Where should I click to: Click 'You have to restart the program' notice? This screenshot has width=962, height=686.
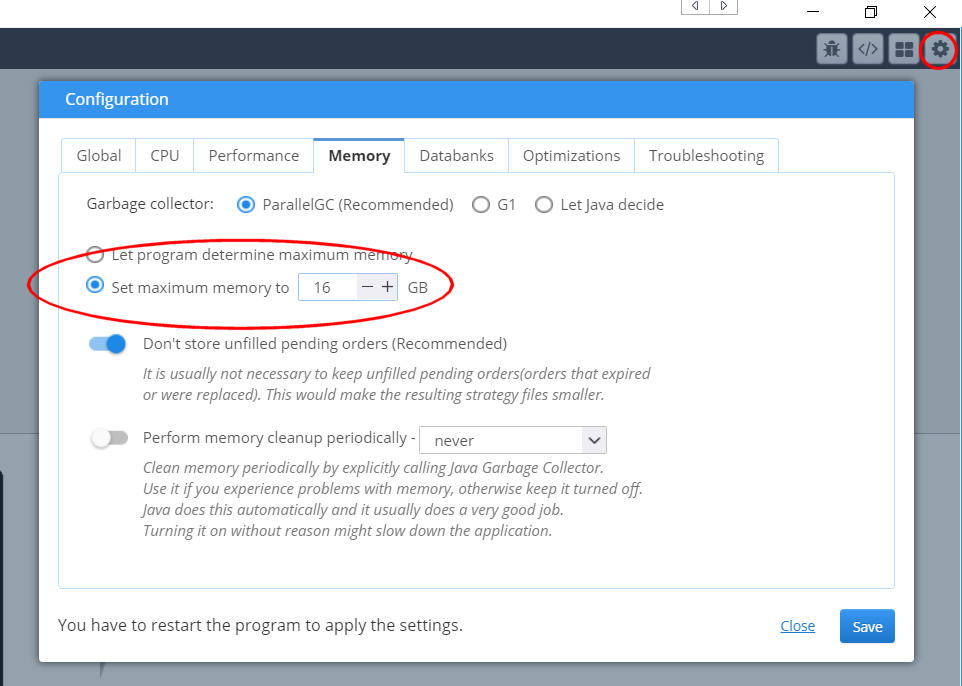(x=260, y=625)
